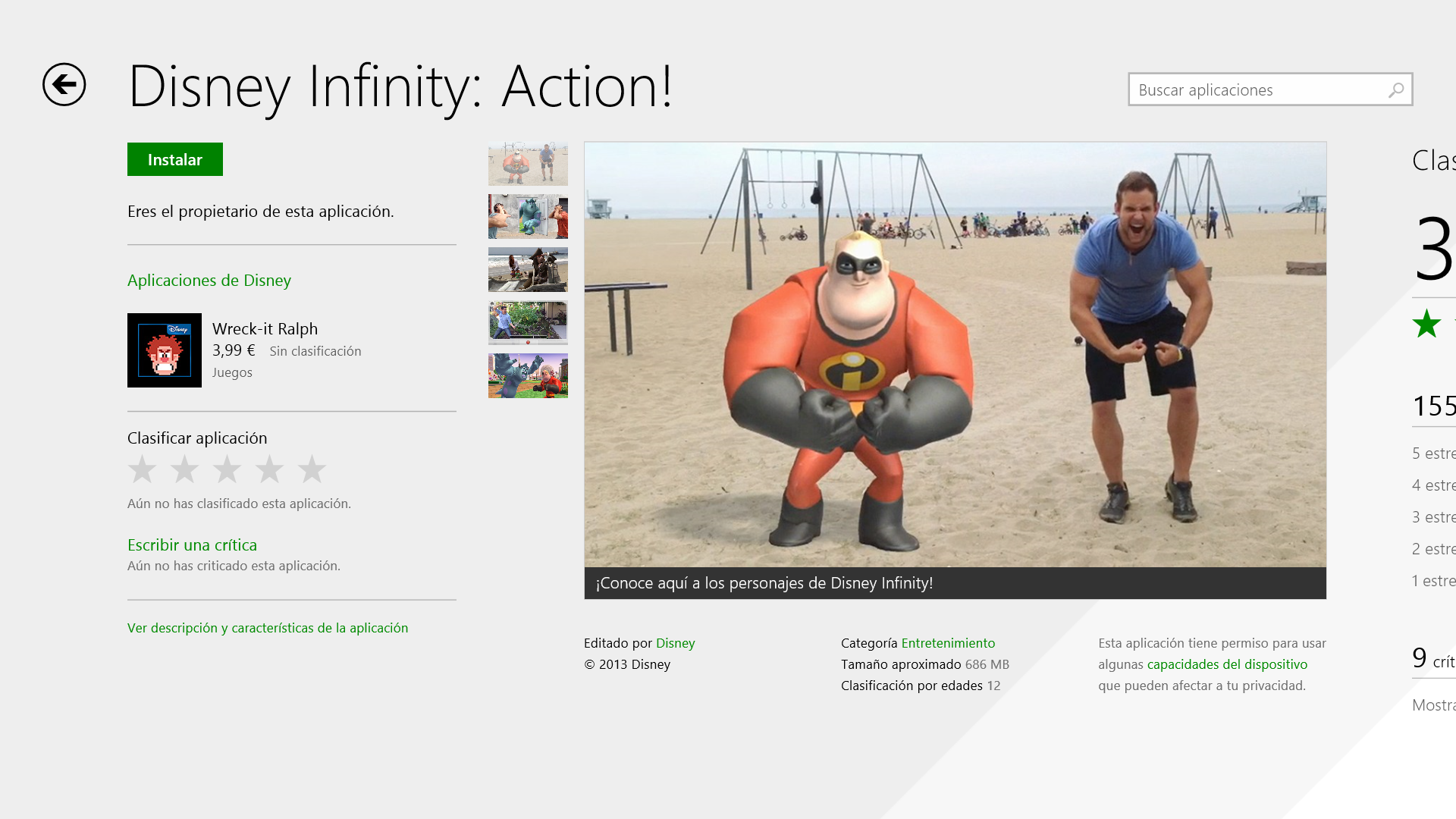Rate the app one star
The height and width of the screenshot is (819, 1456).
pos(143,469)
